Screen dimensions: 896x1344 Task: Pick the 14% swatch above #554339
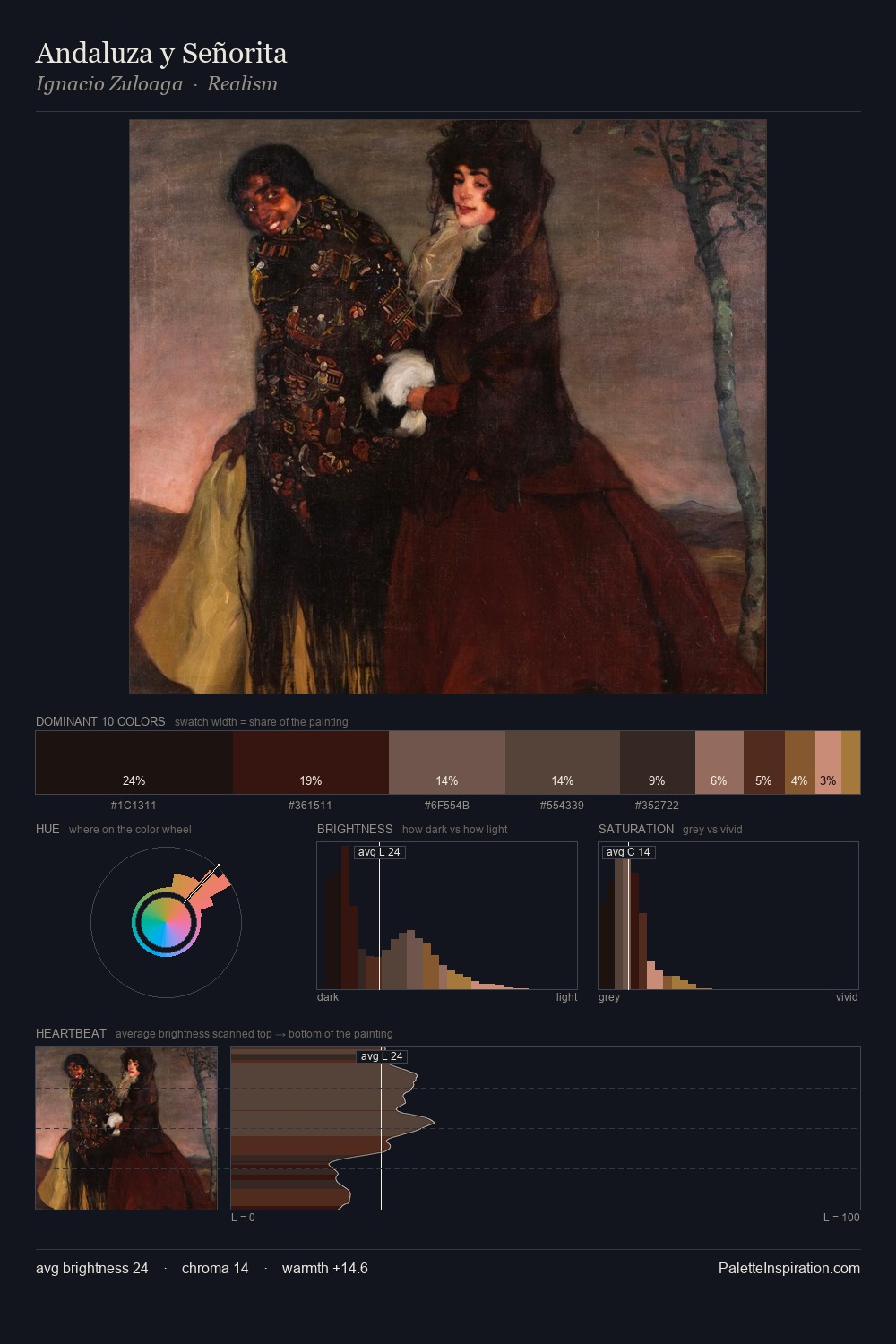coord(563,762)
